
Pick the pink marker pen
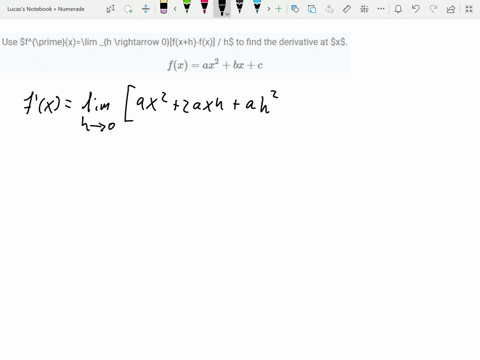[204, 7]
